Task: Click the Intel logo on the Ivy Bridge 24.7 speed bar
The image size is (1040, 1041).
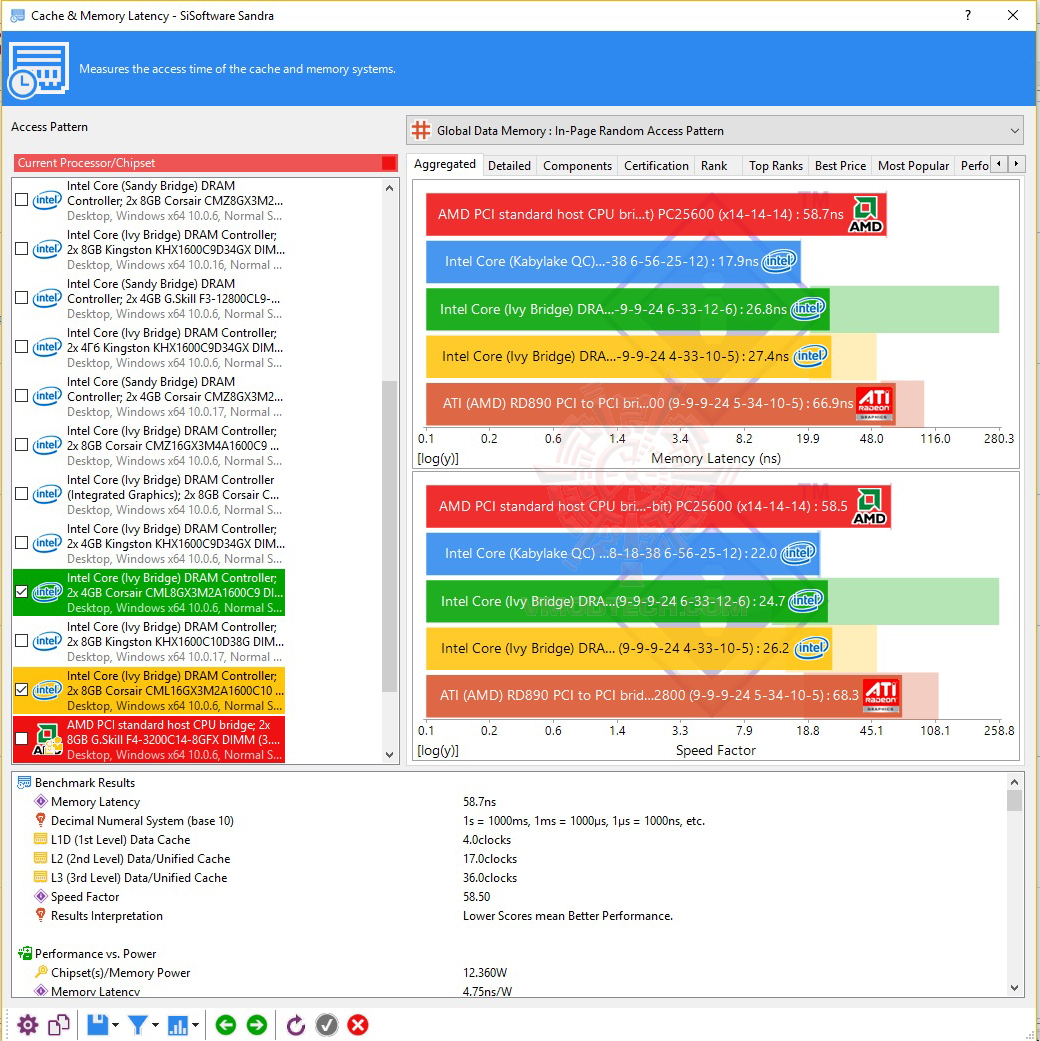Action: 806,601
